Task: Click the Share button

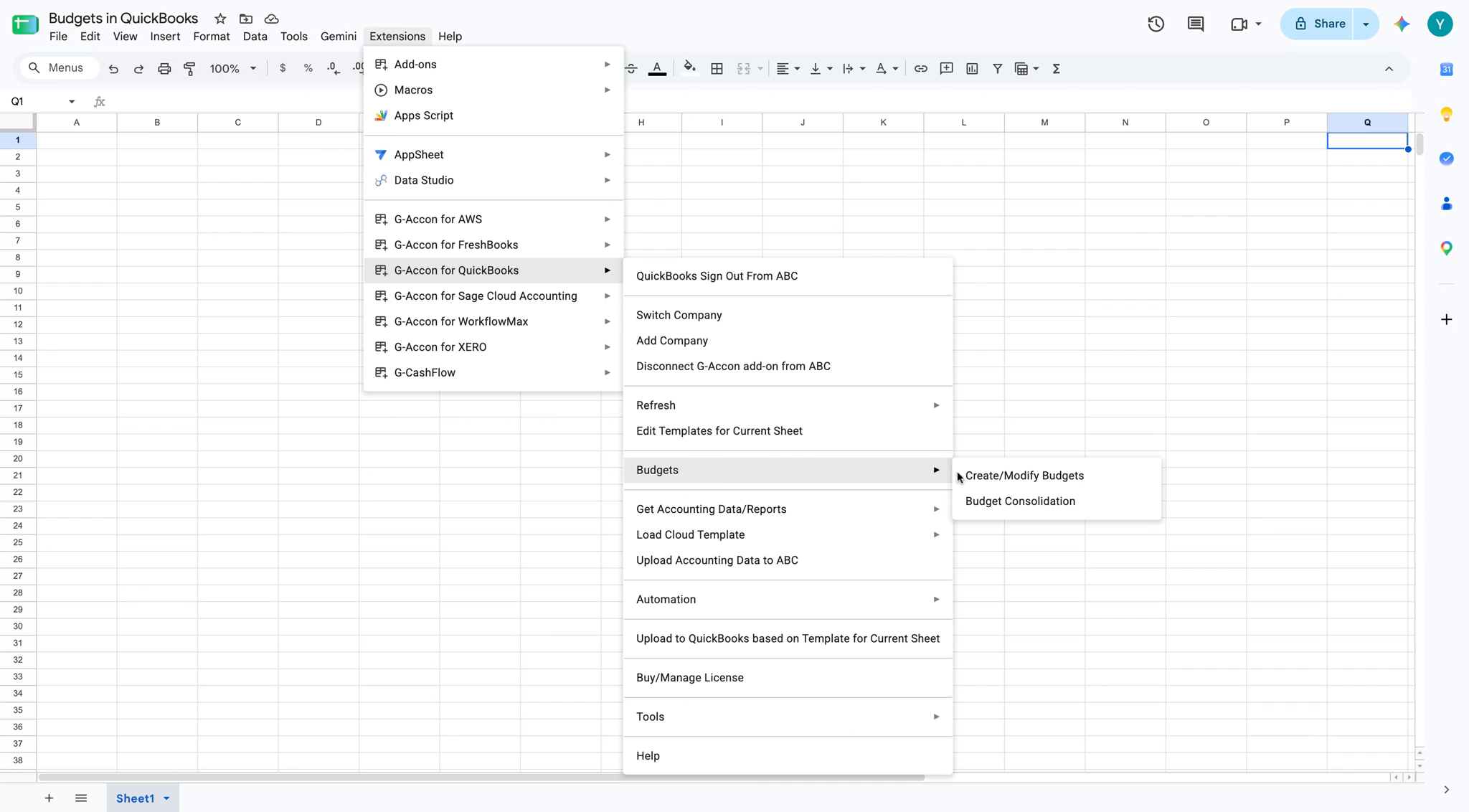Action: click(x=1318, y=24)
